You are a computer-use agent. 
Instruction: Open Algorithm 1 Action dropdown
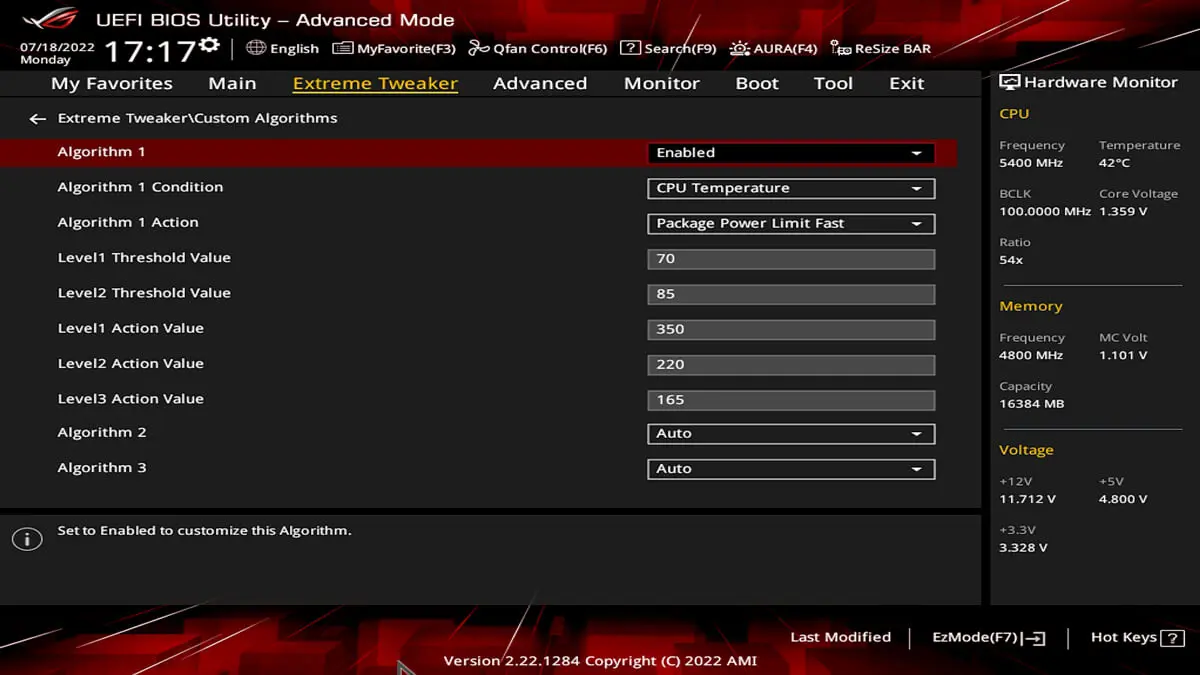click(790, 223)
